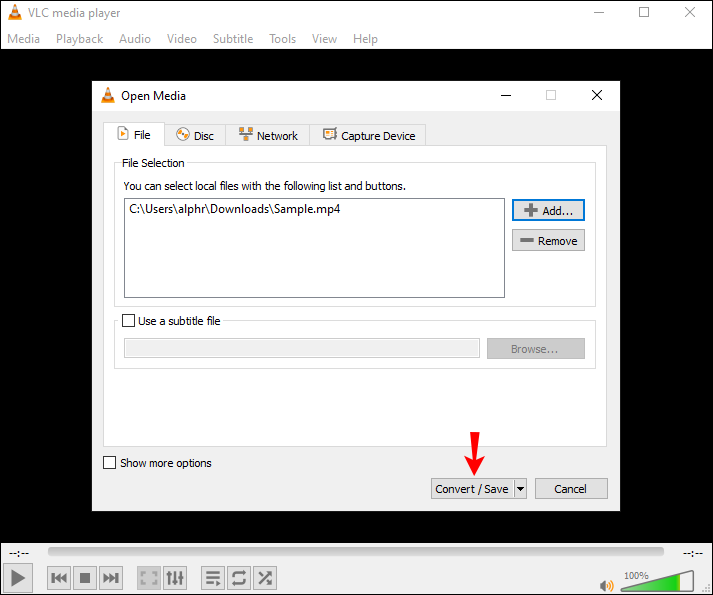Toggle the playlist view

(x=213, y=578)
